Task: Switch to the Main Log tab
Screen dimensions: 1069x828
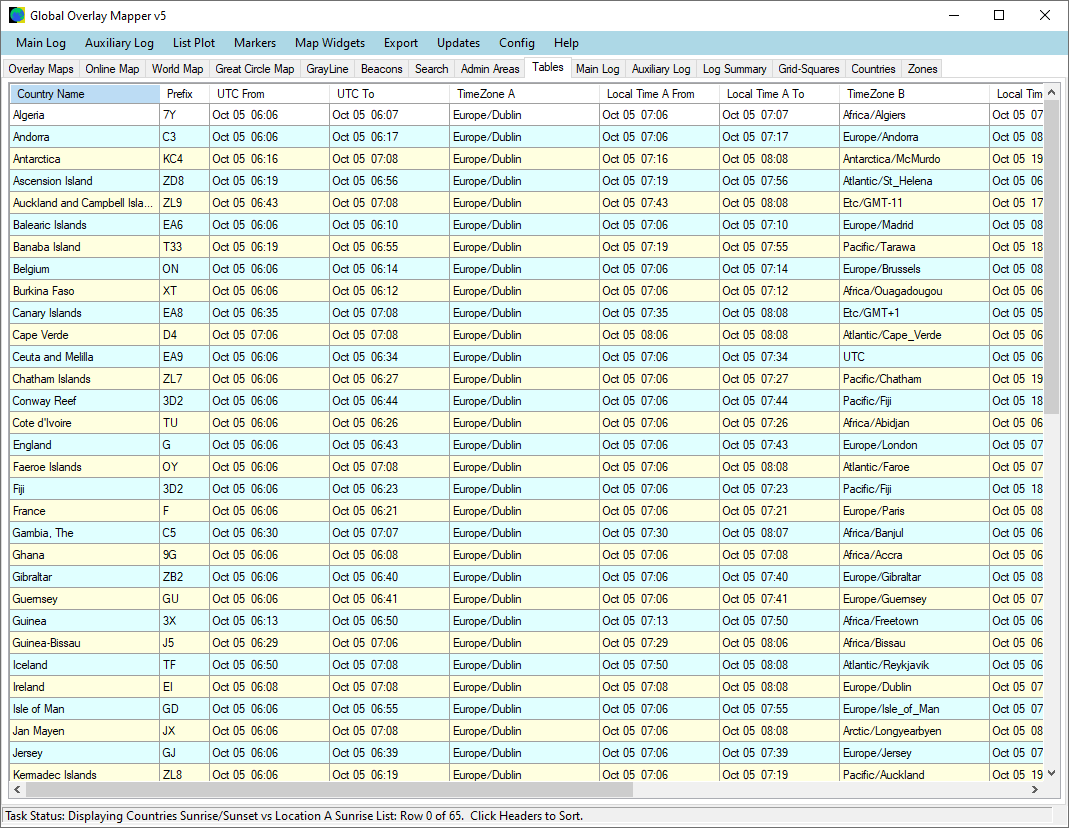Action: (x=597, y=69)
